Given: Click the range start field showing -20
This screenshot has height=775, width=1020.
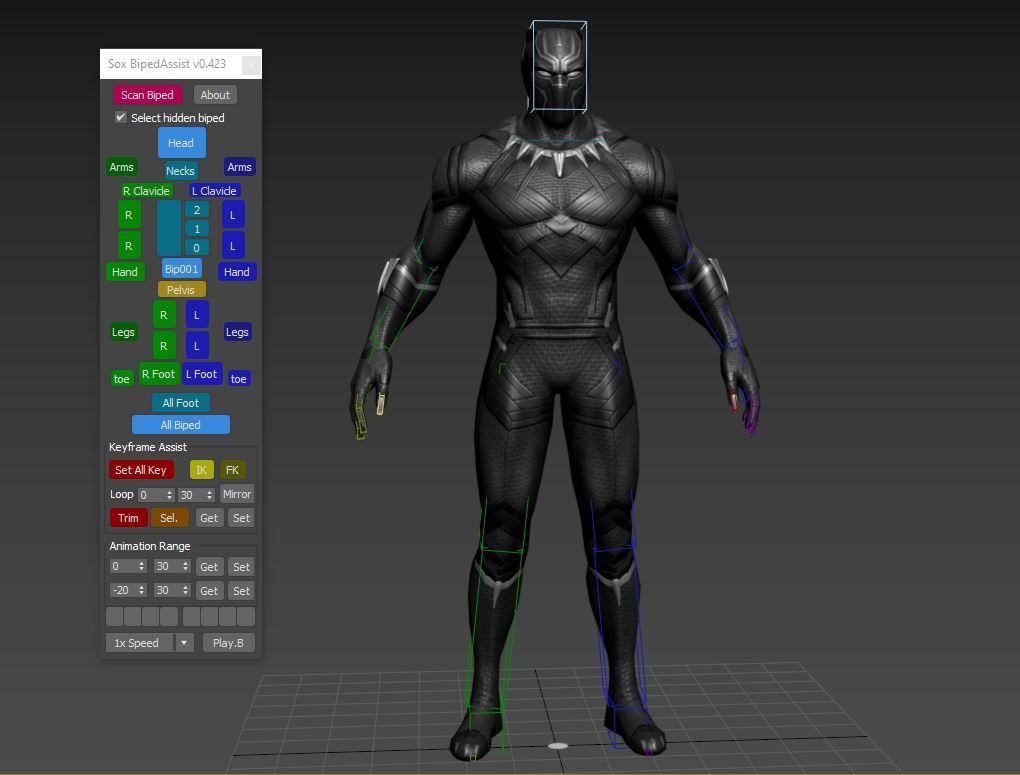Looking at the screenshot, I should 122,591.
